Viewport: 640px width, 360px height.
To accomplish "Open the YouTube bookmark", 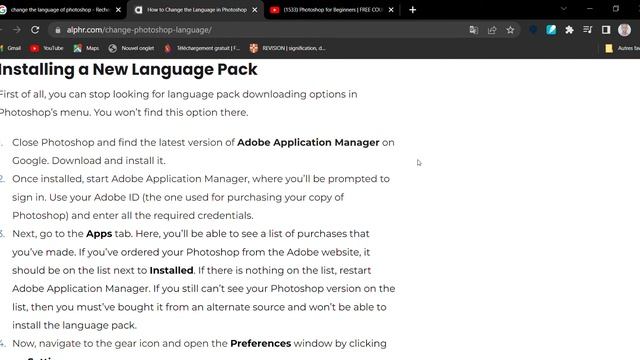I will (47, 48).
